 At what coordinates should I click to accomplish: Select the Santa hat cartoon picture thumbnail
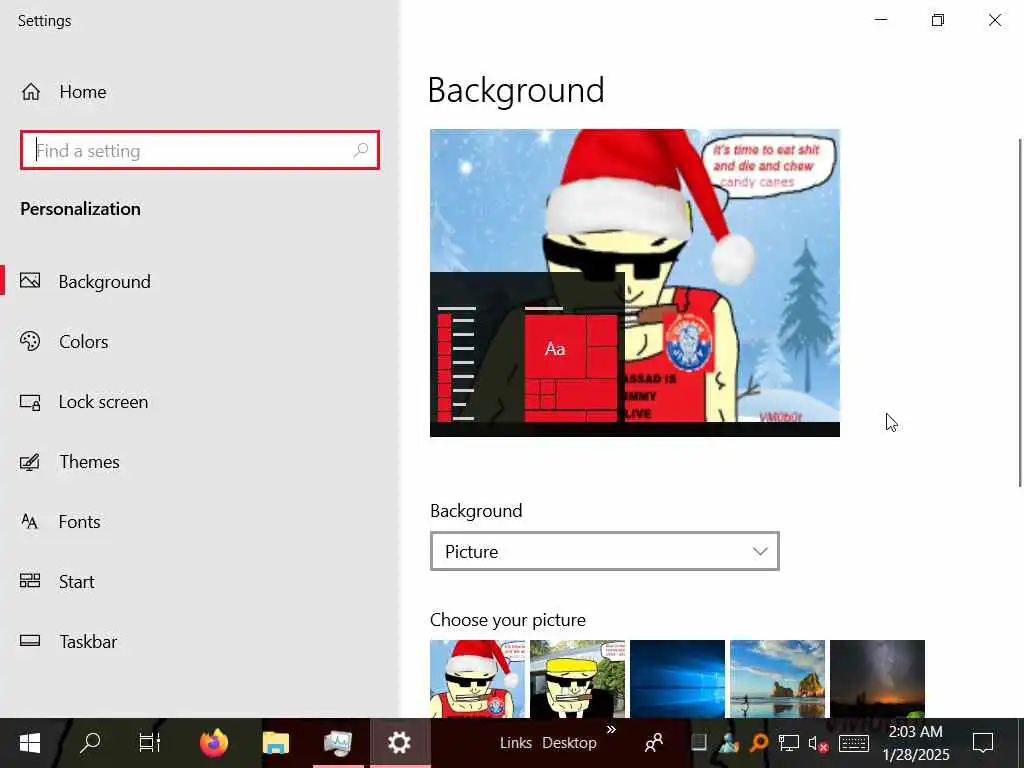coord(477,679)
